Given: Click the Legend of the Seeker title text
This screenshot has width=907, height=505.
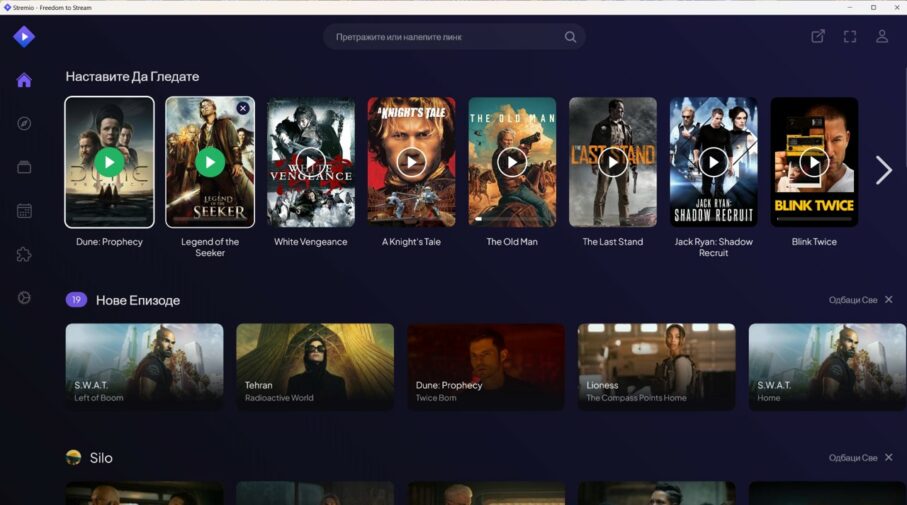Looking at the screenshot, I should pyautogui.click(x=210, y=247).
